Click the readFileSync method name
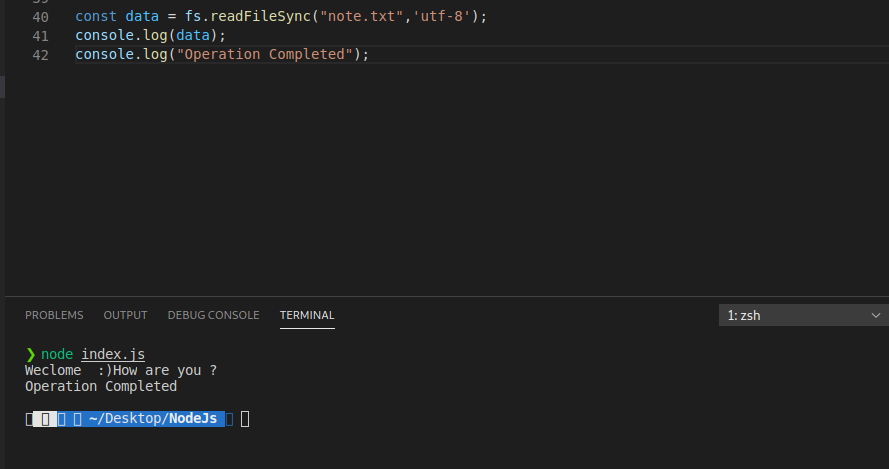Screen dimensions: 889x469 point(260,16)
